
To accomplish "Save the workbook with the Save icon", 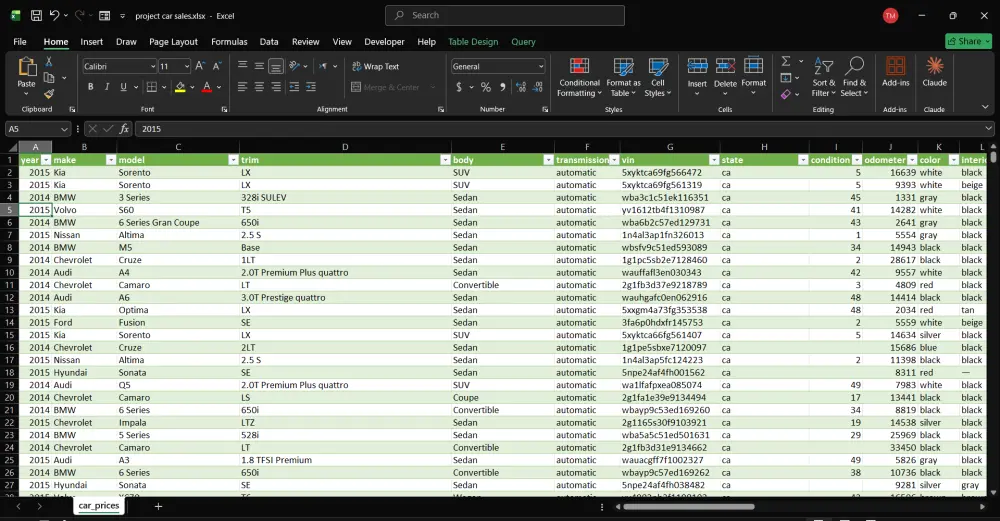I will (x=36, y=15).
